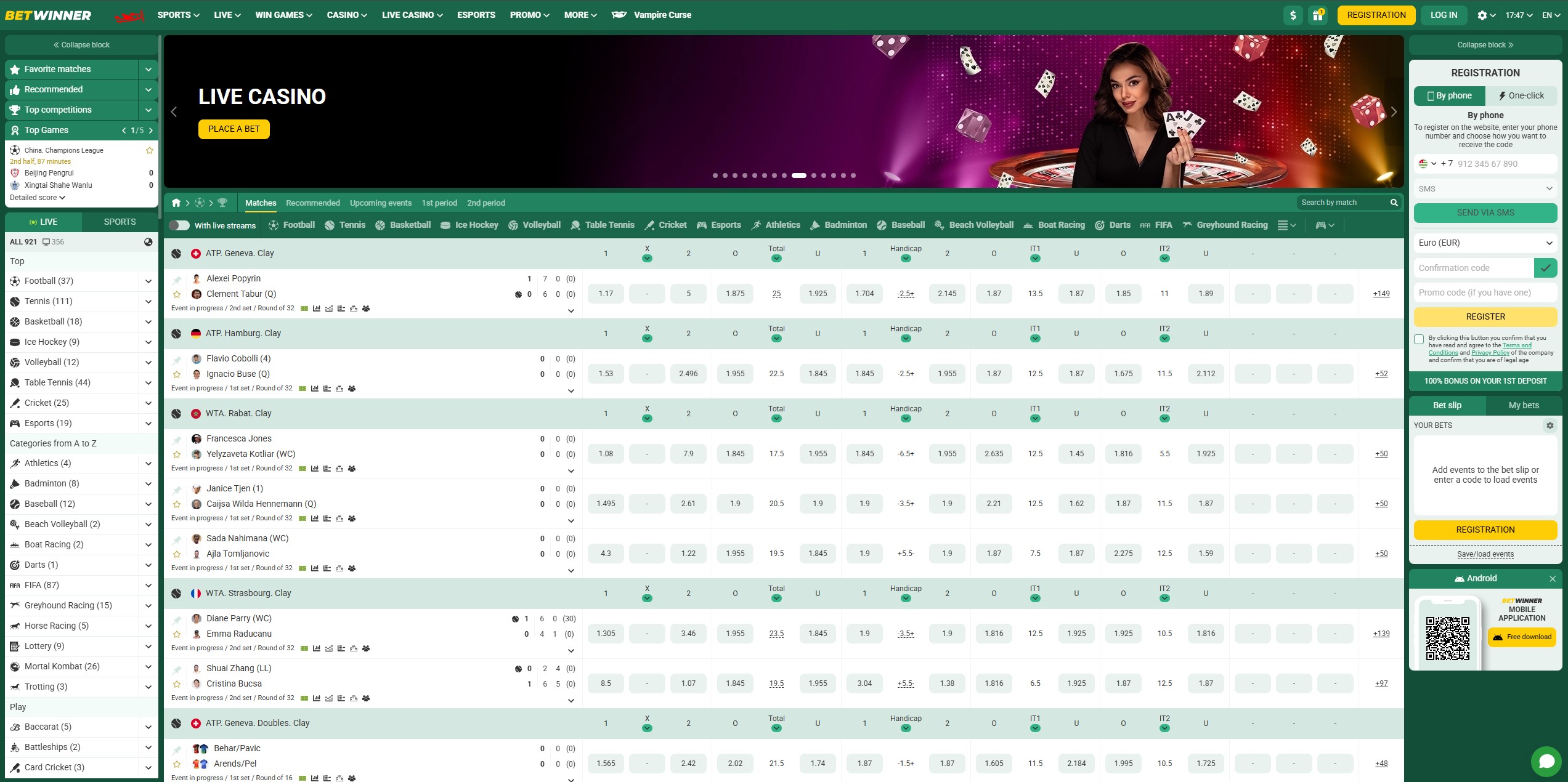Screen dimensions: 1568x782
Task: Expand Tennis (111) chevron in sidebar
Action: 148,302
